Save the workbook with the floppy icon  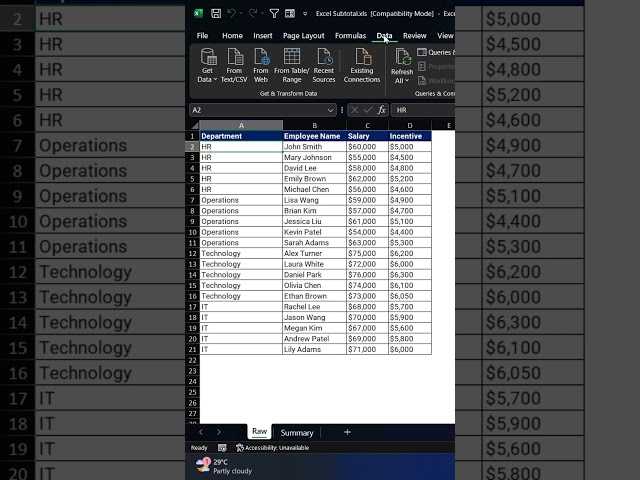pos(216,13)
